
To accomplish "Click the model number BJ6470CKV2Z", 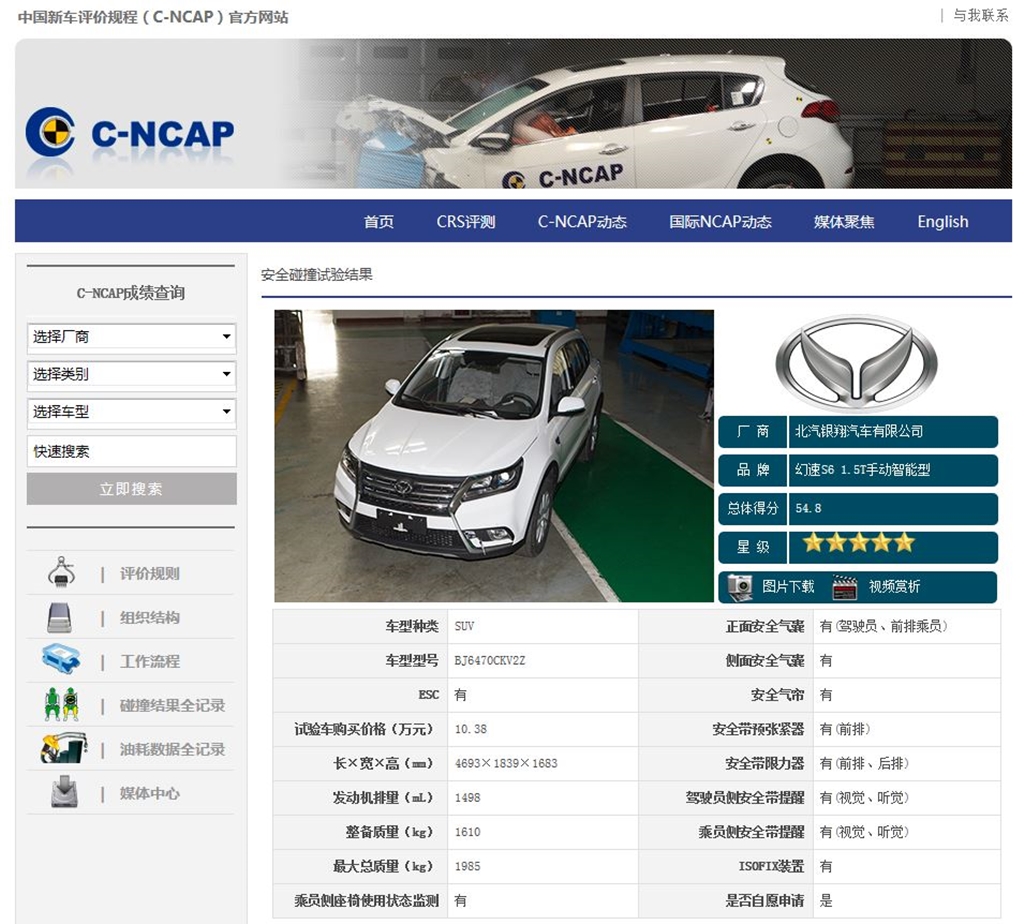I will click(489, 660).
